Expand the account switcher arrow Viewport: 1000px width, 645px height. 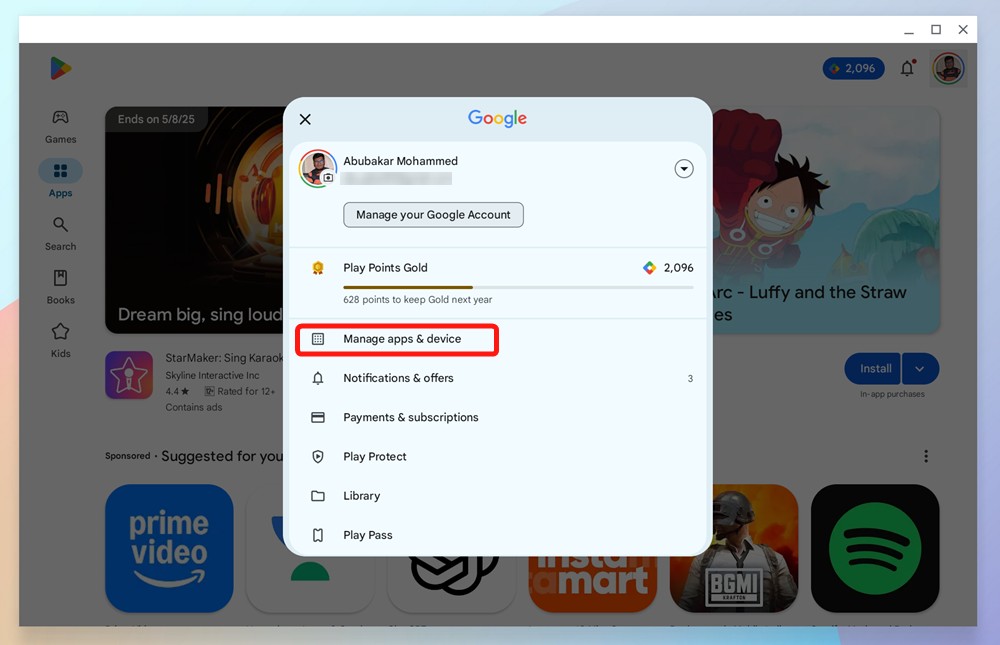pos(684,169)
